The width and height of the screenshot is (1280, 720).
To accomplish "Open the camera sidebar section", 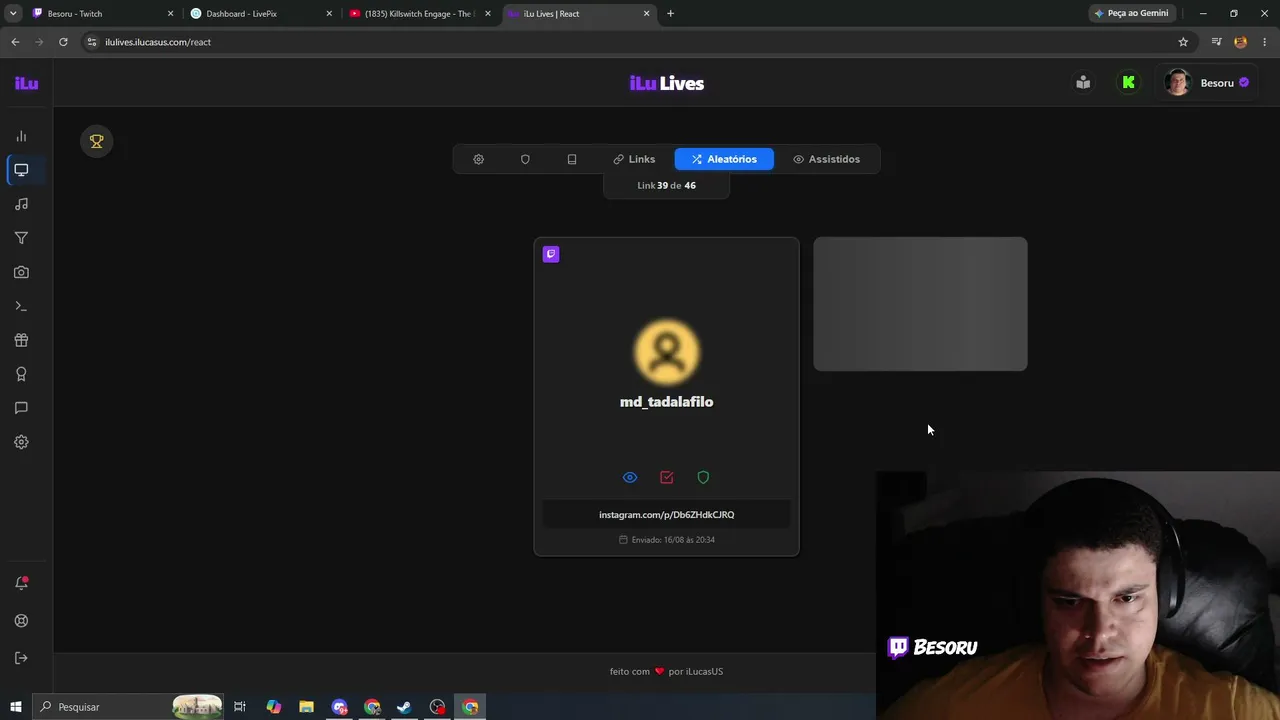I will [x=21, y=272].
